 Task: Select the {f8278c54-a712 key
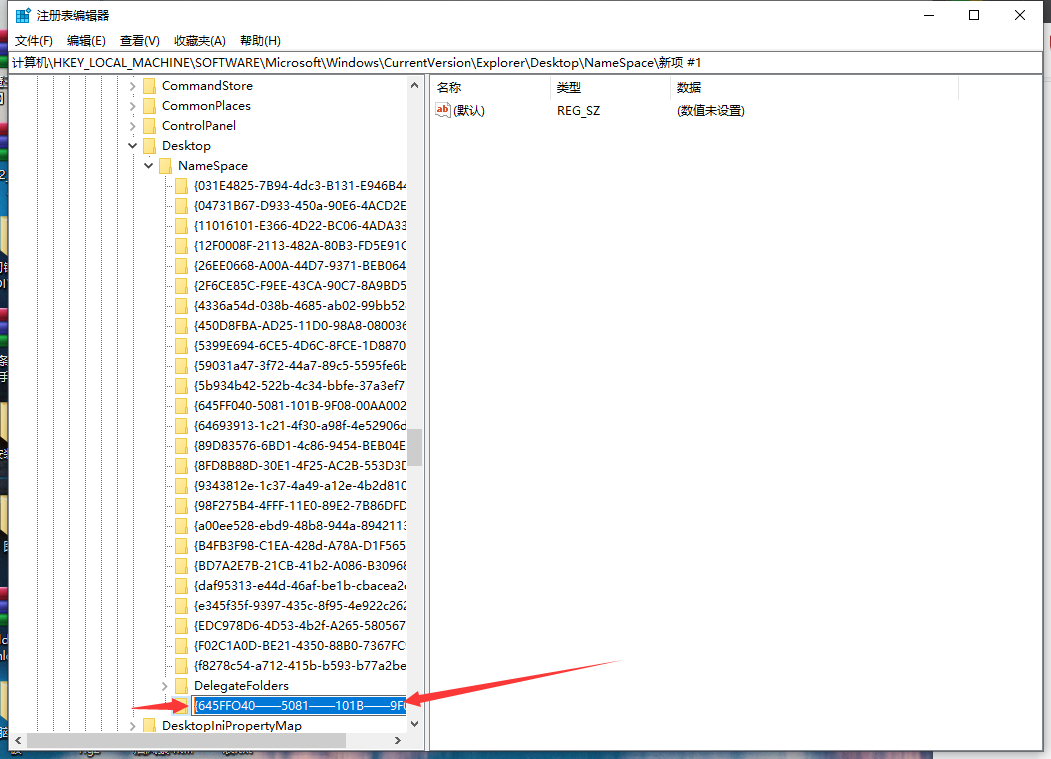(300, 666)
